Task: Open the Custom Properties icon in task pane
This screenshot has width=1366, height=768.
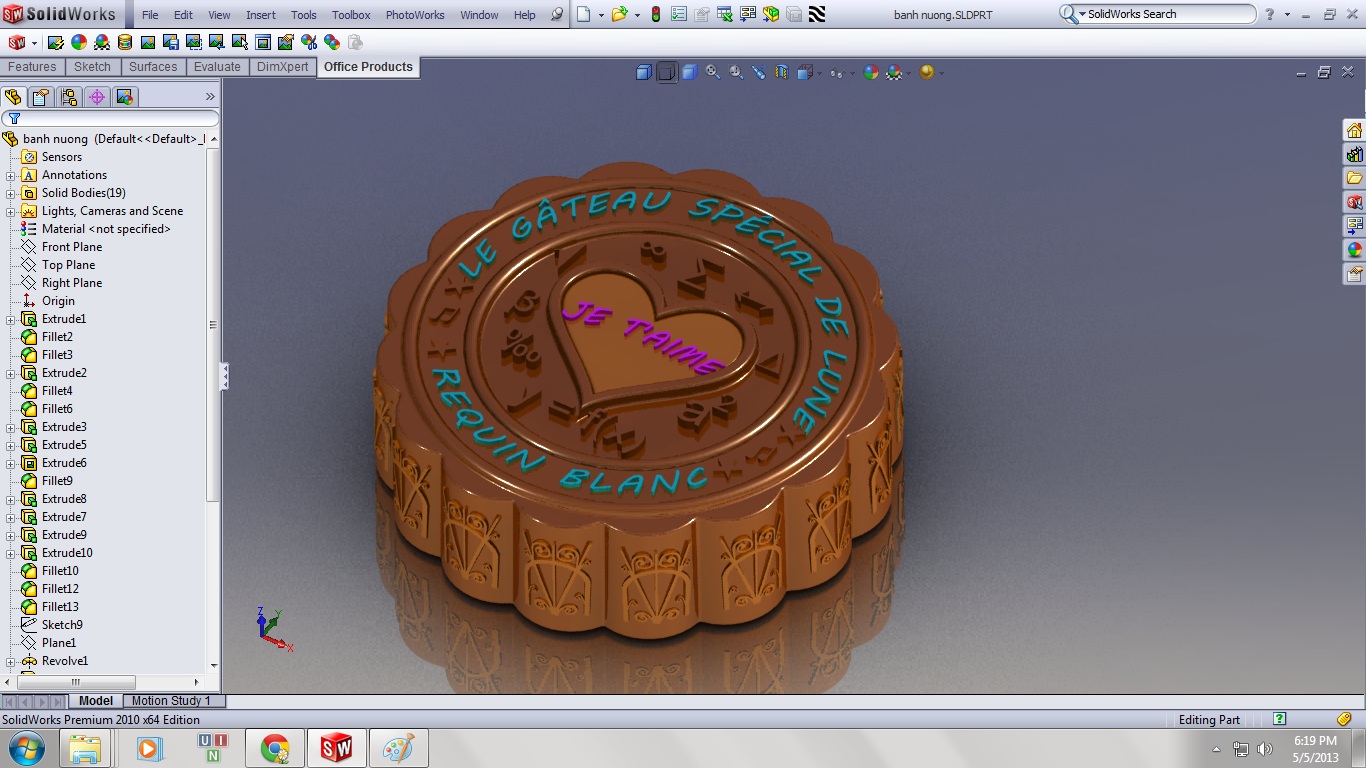Action: [x=1354, y=274]
